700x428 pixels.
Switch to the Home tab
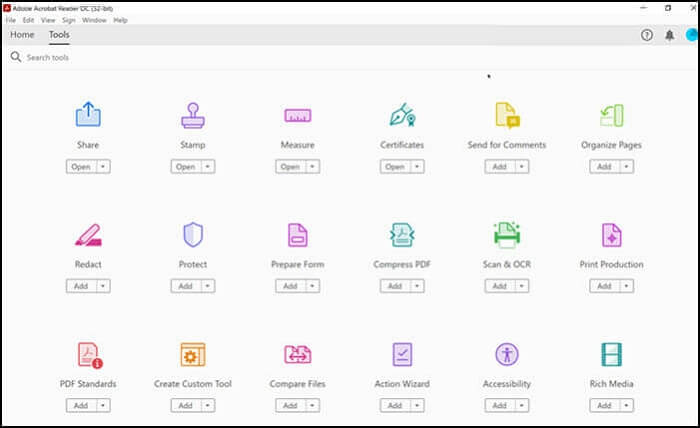coord(22,35)
